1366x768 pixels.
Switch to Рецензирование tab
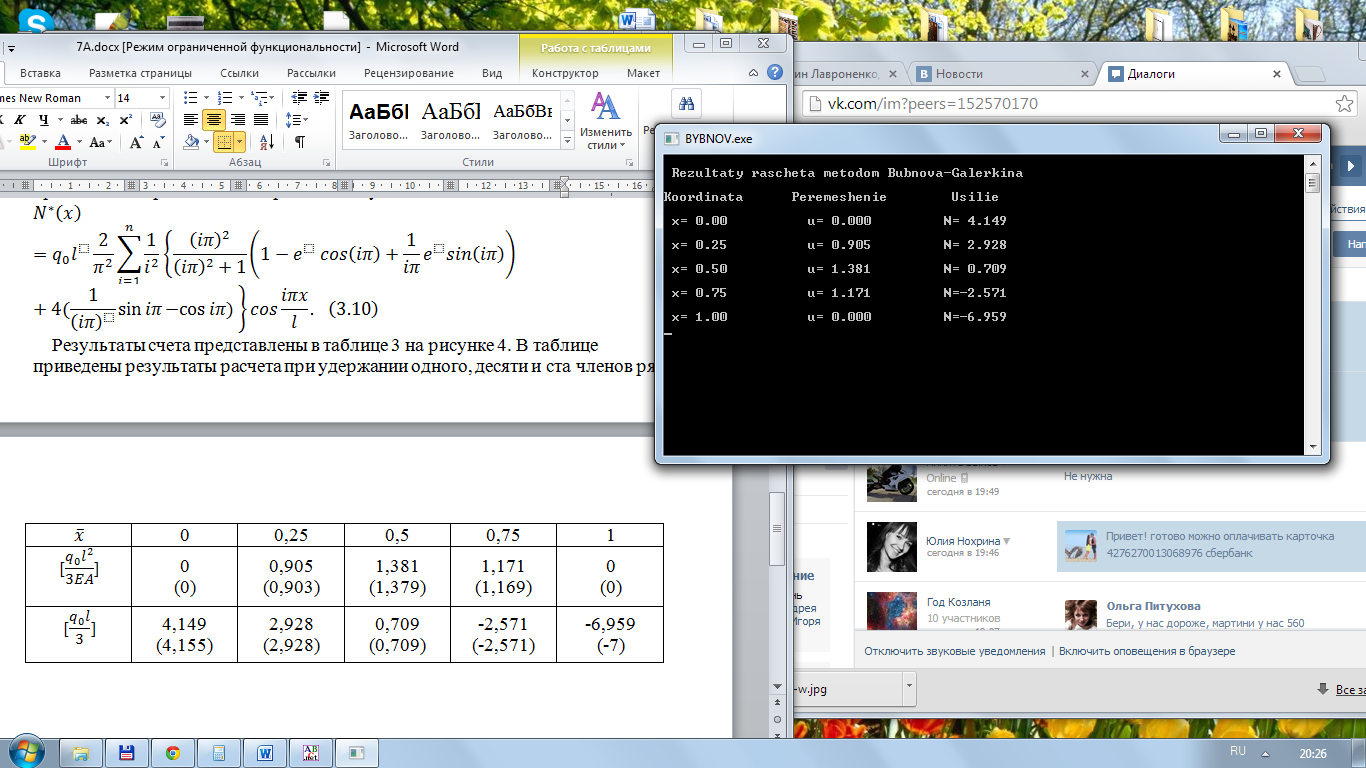[x=408, y=73]
